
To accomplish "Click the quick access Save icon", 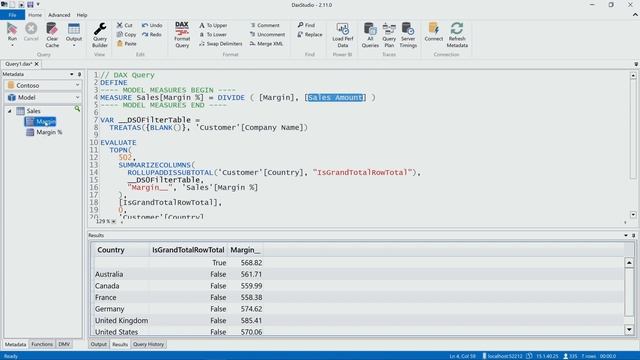I will (x=30, y=4).
